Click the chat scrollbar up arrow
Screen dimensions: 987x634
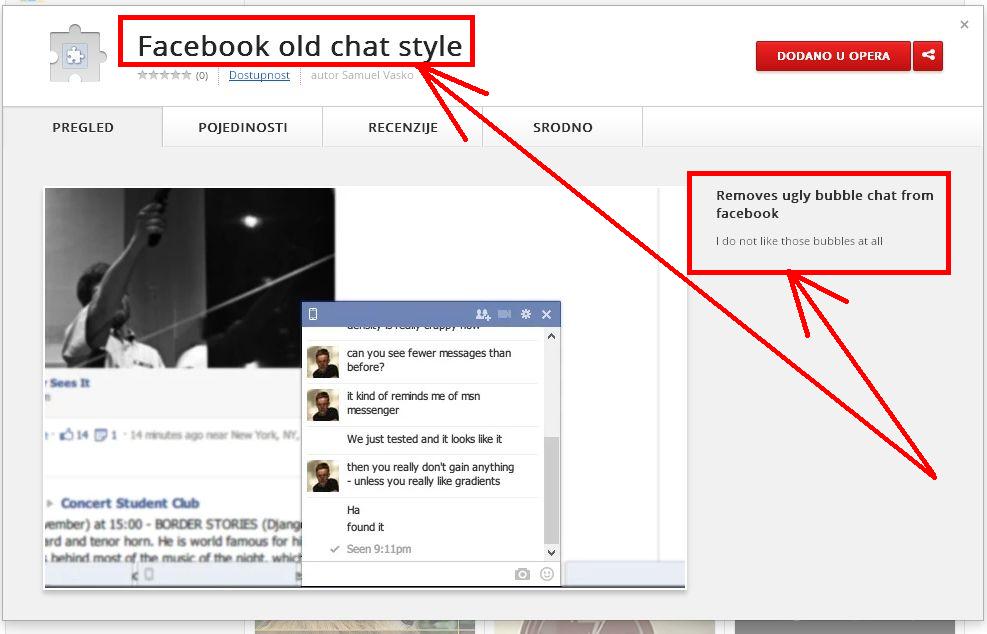(551, 336)
